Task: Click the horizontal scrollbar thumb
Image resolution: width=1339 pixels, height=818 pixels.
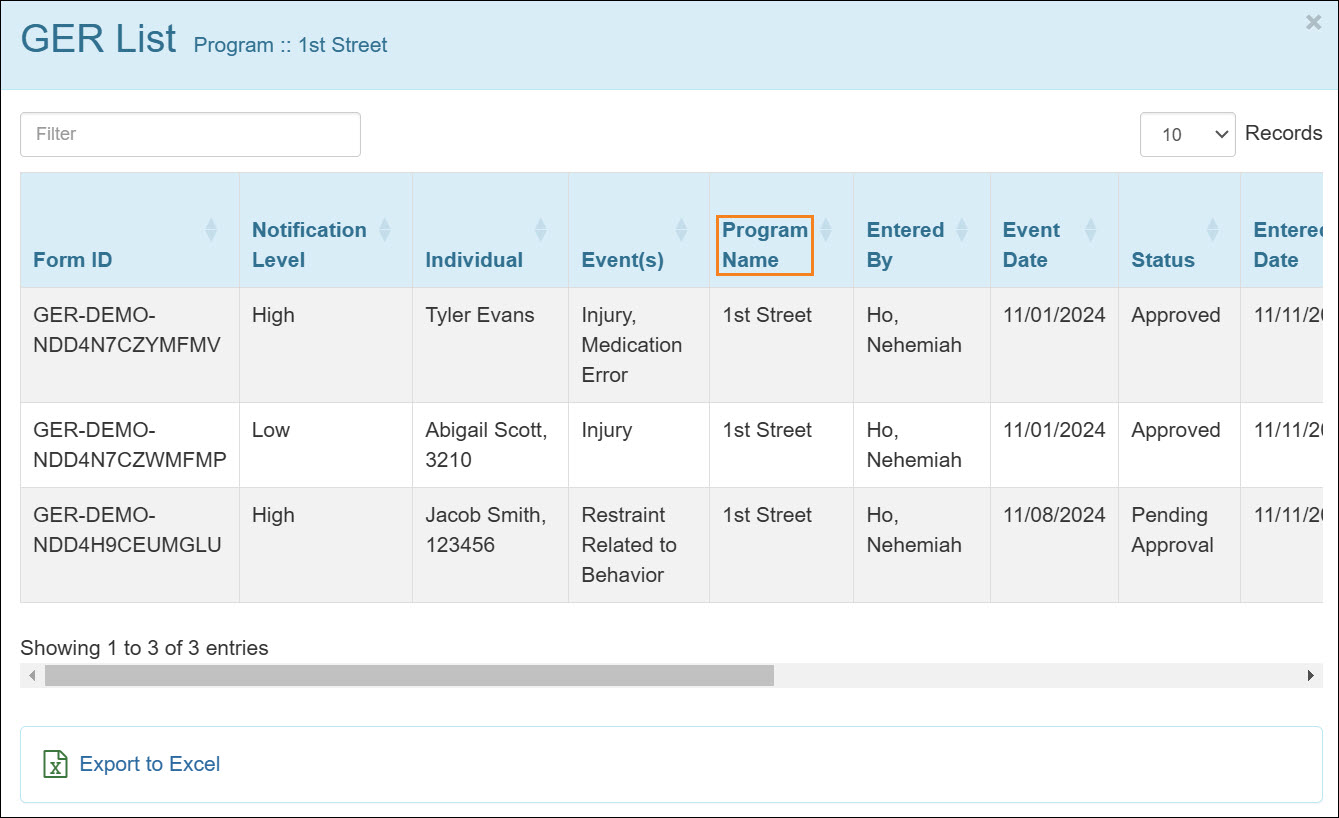Action: (x=409, y=676)
